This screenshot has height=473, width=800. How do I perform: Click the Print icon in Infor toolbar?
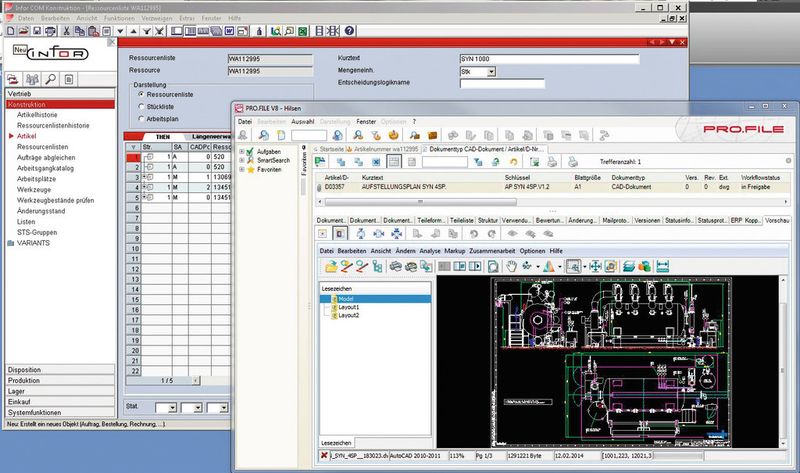click(50, 31)
